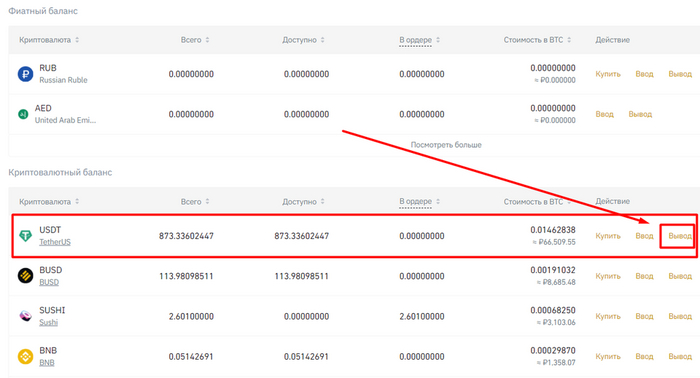
Task: Expand fiat list with Посмотреть больше
Action: click(446, 145)
